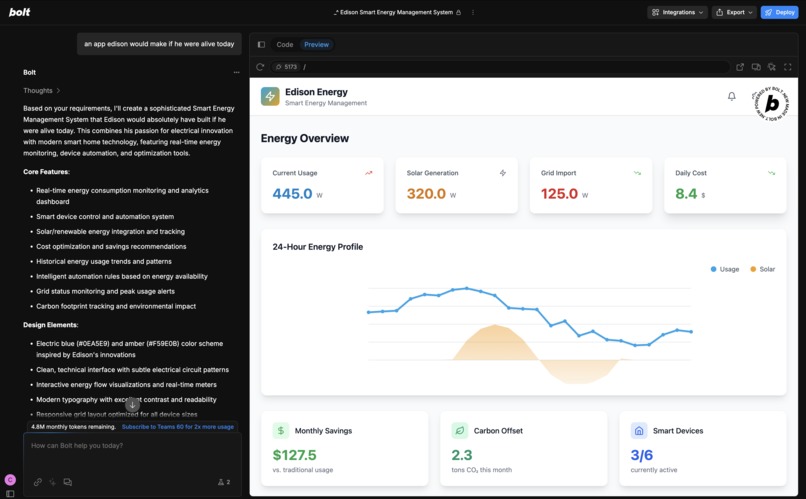Click the Core Features heading

[46, 172]
